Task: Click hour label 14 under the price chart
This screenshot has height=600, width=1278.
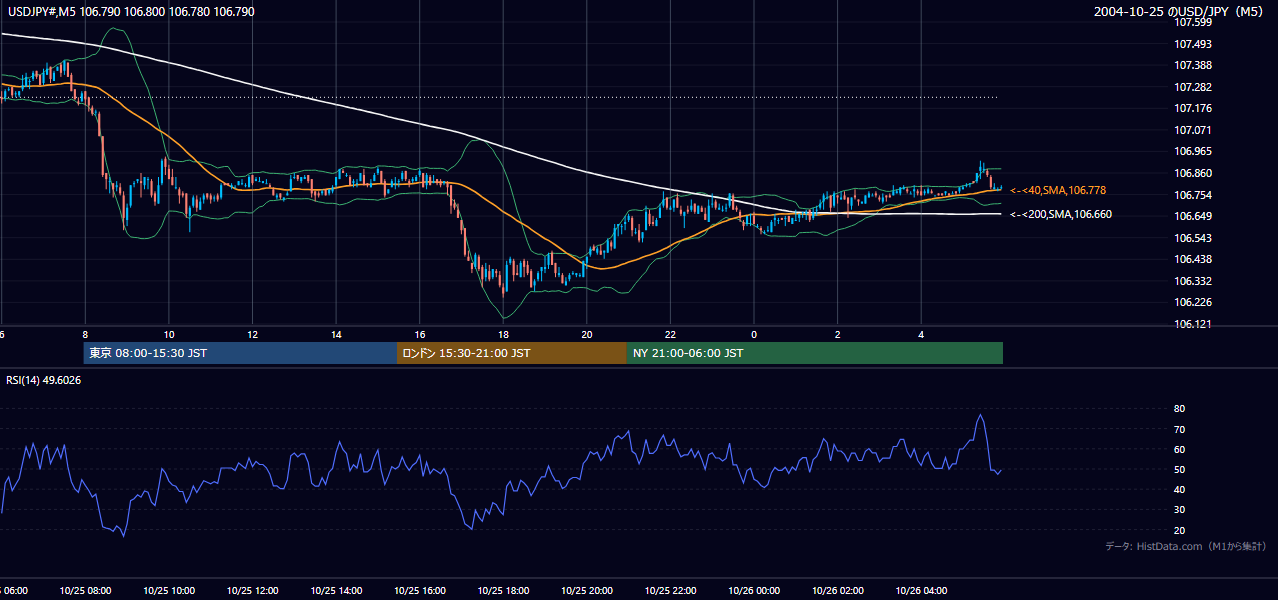Action: [x=336, y=335]
